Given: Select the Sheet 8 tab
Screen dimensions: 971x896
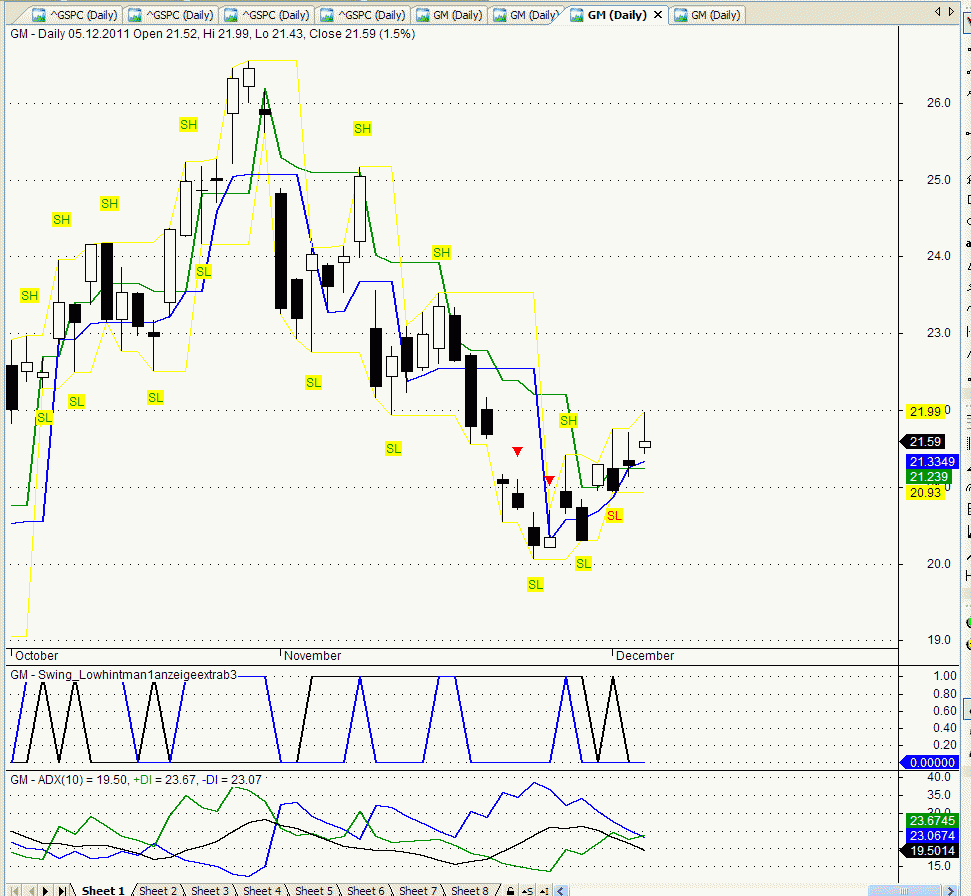Looking at the screenshot, I should click(x=469, y=890).
